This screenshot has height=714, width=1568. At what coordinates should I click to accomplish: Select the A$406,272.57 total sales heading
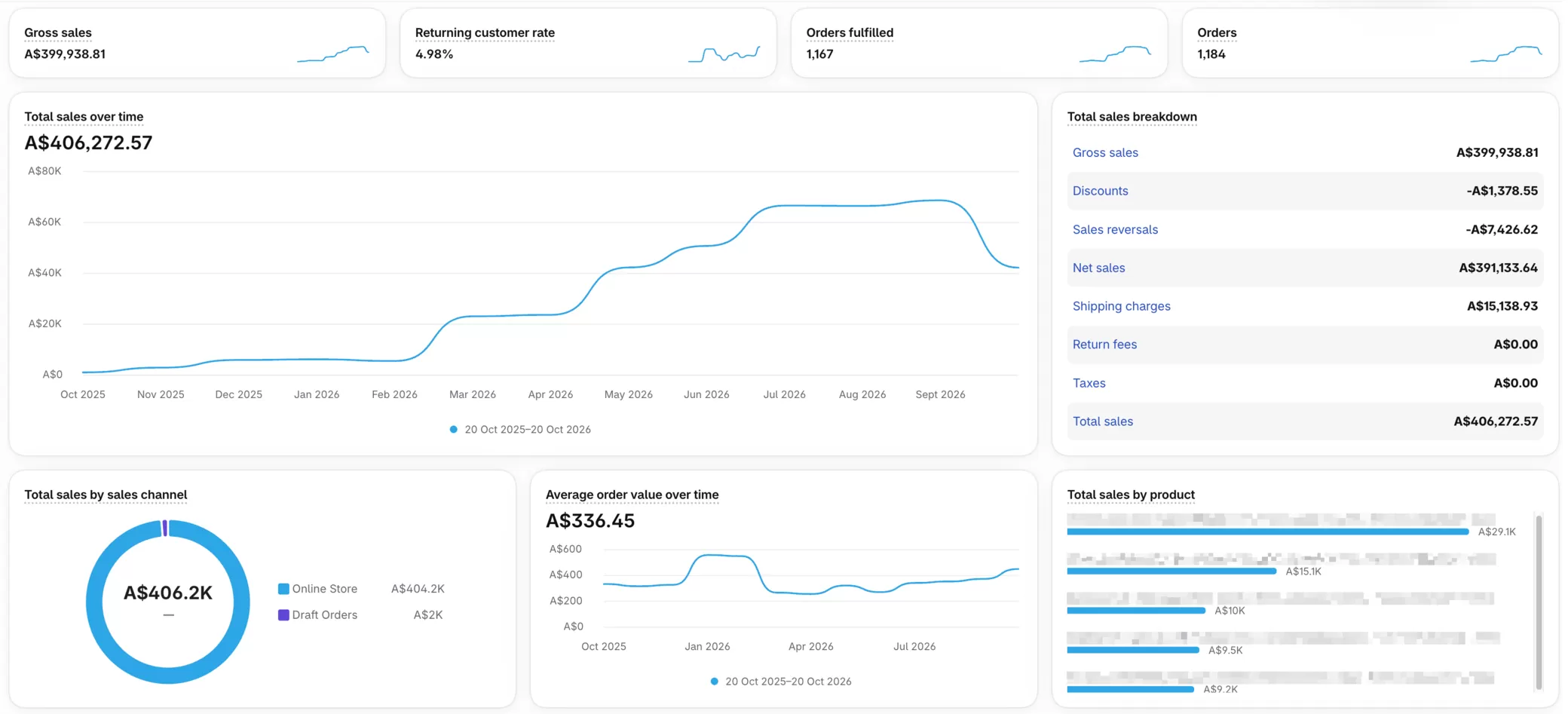point(88,142)
